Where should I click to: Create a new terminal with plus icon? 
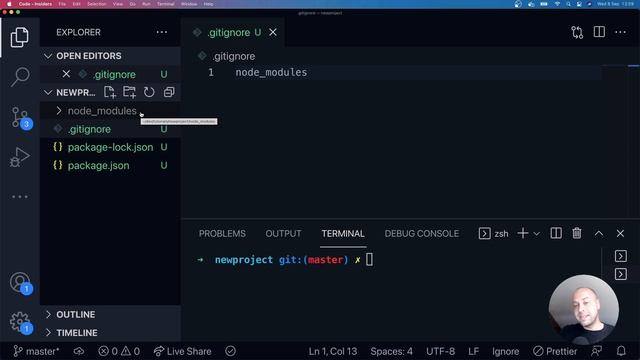523,233
